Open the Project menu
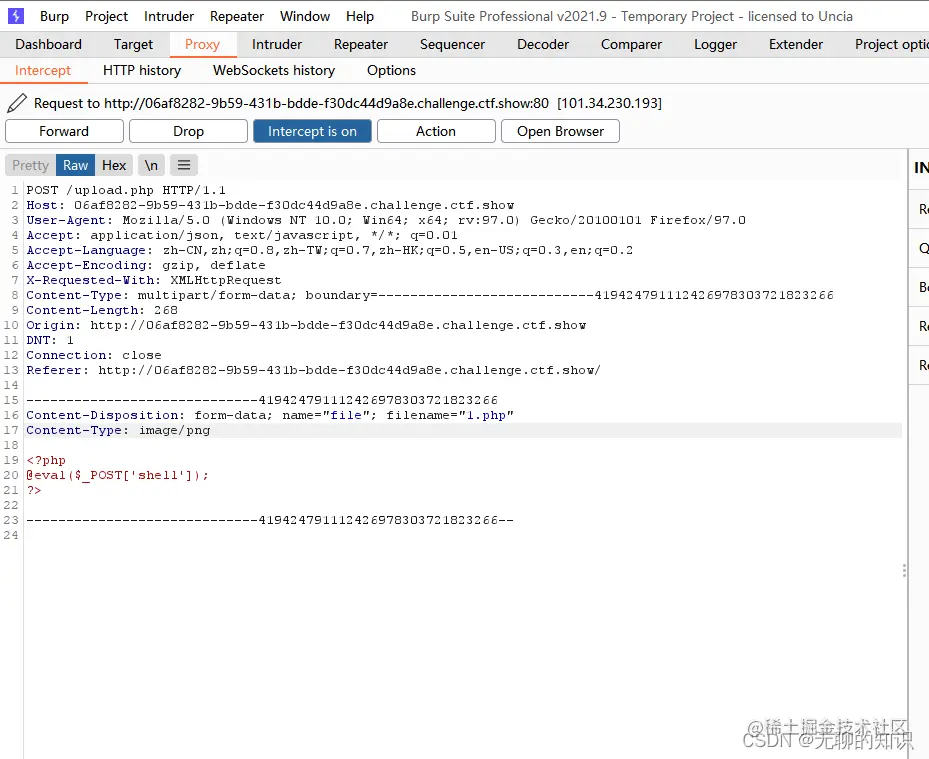The width and height of the screenshot is (929, 759). tap(106, 16)
